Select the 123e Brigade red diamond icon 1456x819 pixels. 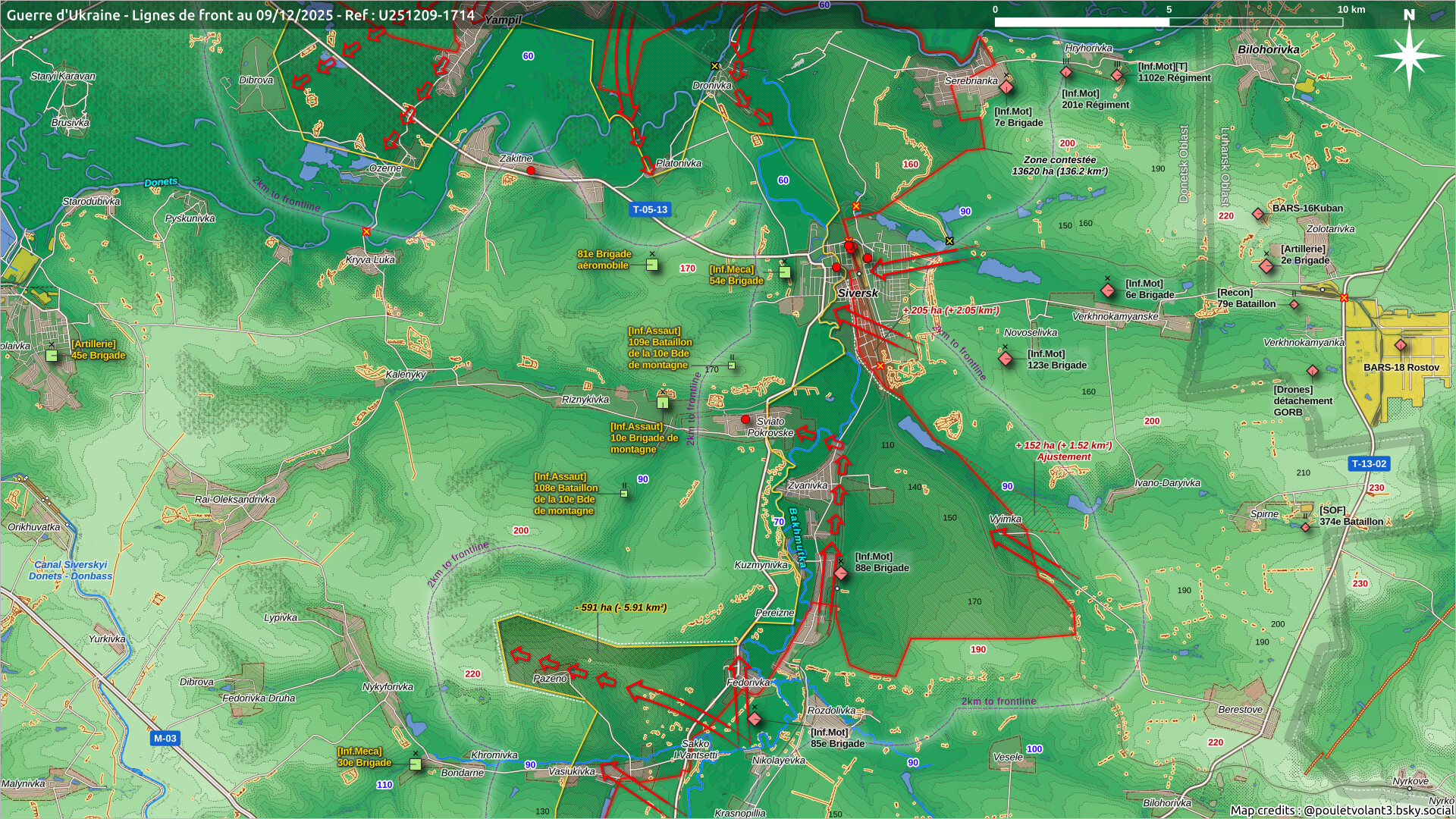click(x=1006, y=359)
